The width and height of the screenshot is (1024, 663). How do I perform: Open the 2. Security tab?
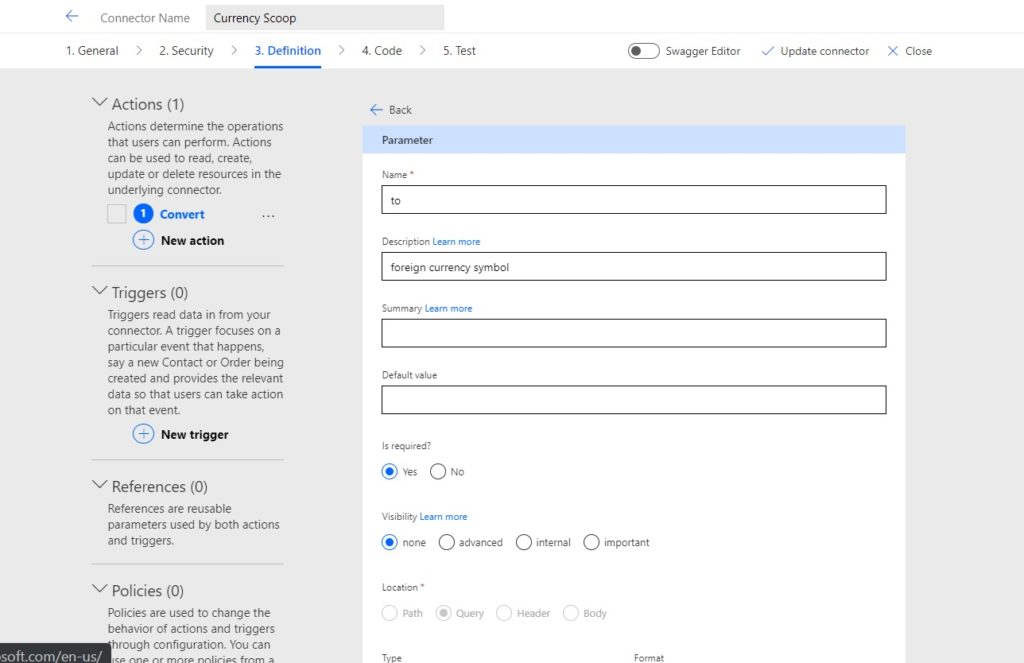186,50
